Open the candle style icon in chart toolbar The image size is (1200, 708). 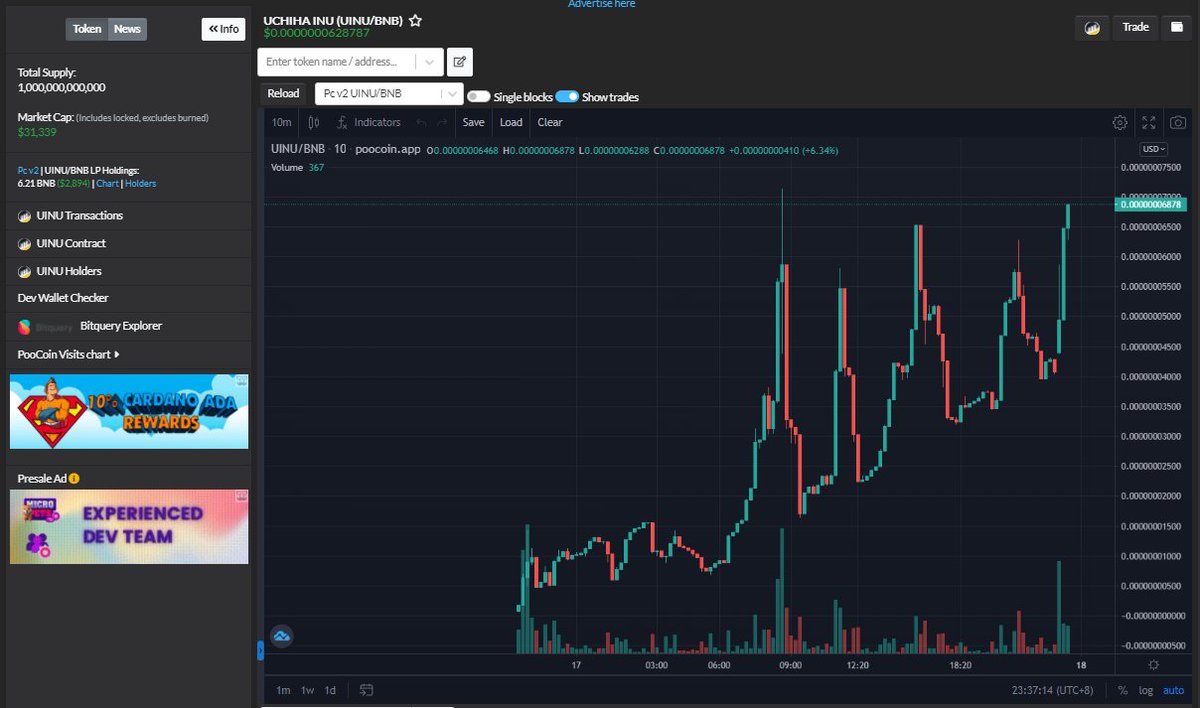(x=314, y=122)
